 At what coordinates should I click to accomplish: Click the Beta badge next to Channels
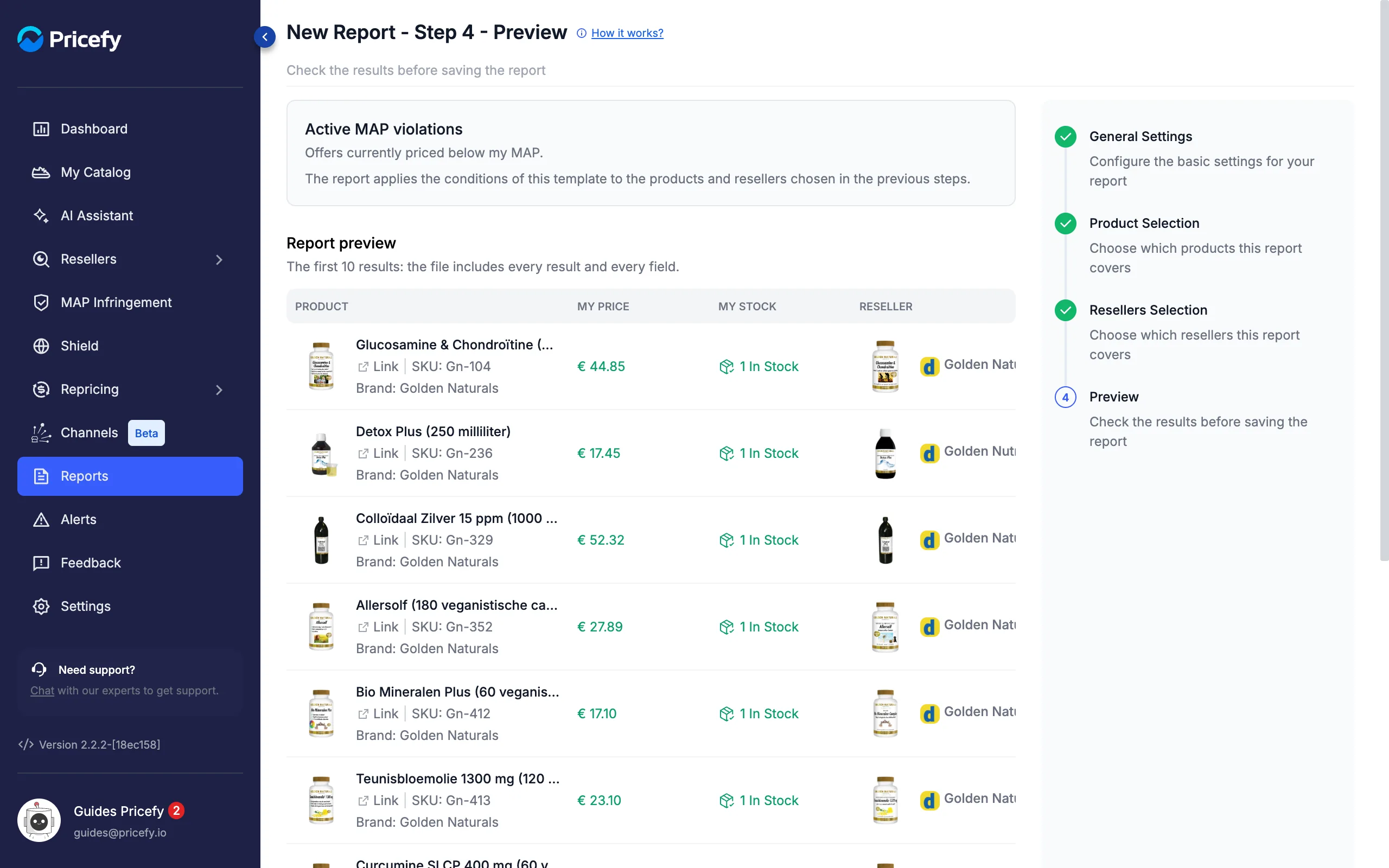(146, 433)
